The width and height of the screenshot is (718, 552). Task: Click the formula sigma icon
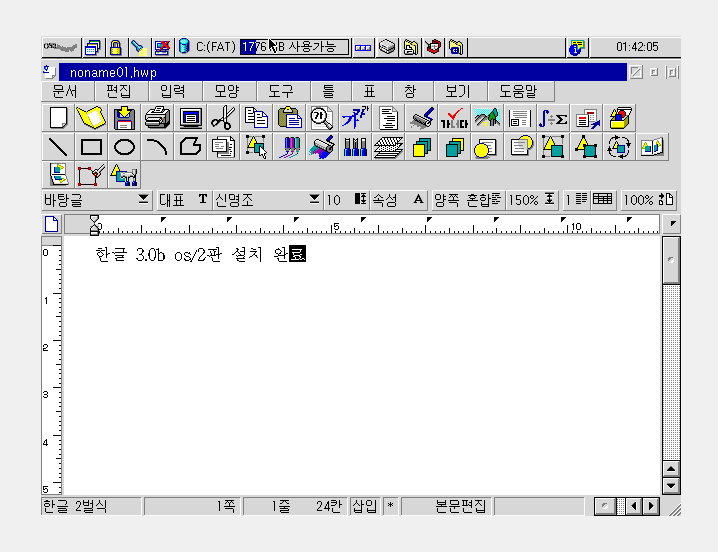coord(552,118)
